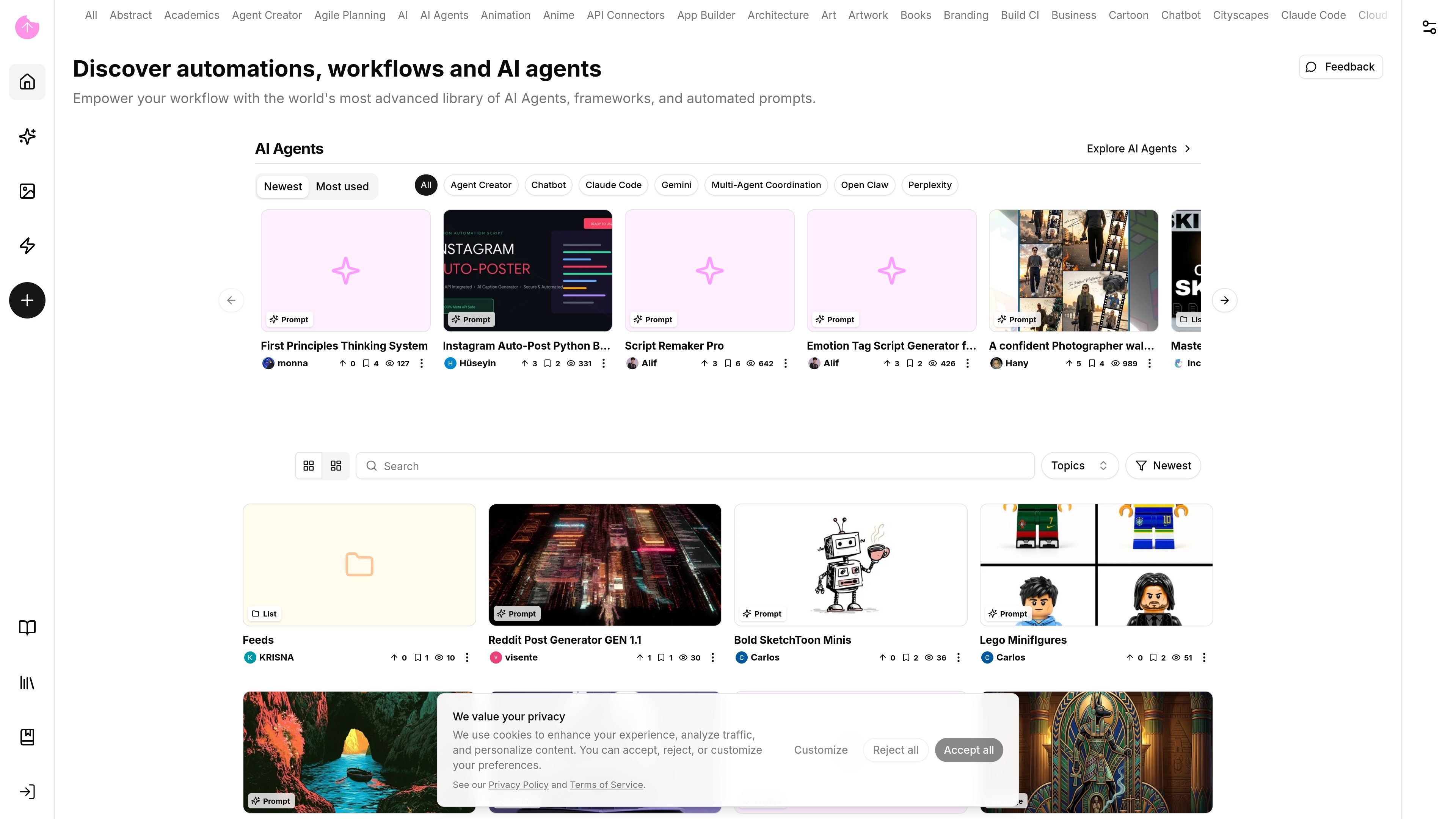Open the home icon in sidebar
The width and height of the screenshot is (1456, 819).
pos(27,82)
